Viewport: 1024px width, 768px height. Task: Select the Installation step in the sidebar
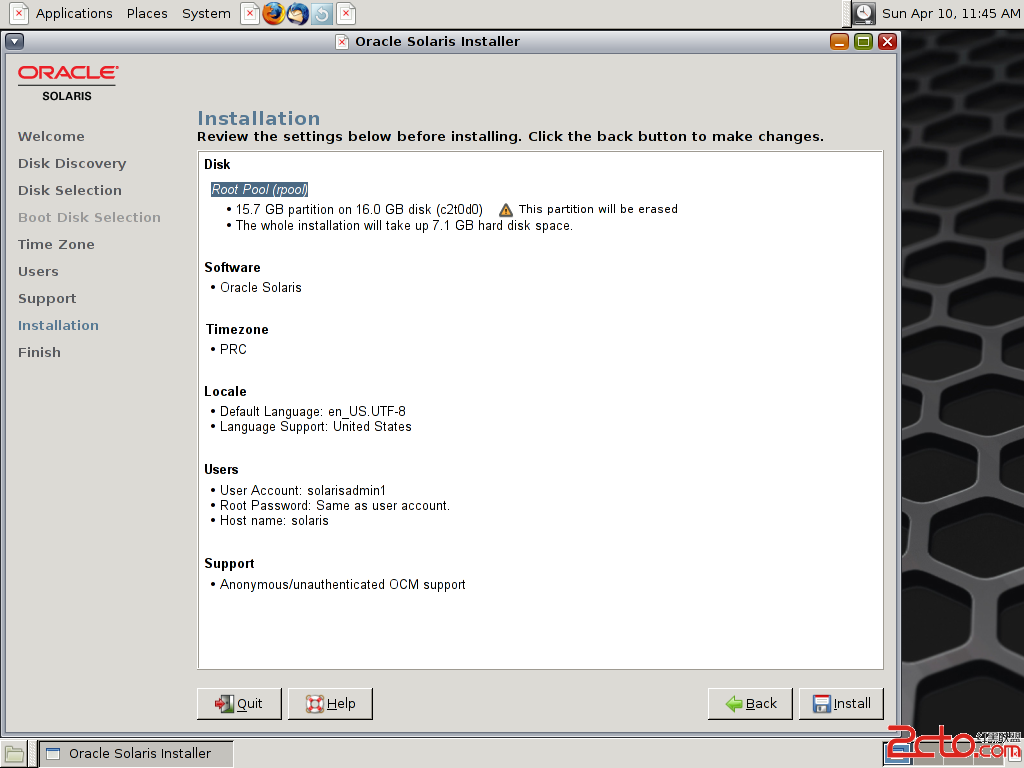click(58, 325)
